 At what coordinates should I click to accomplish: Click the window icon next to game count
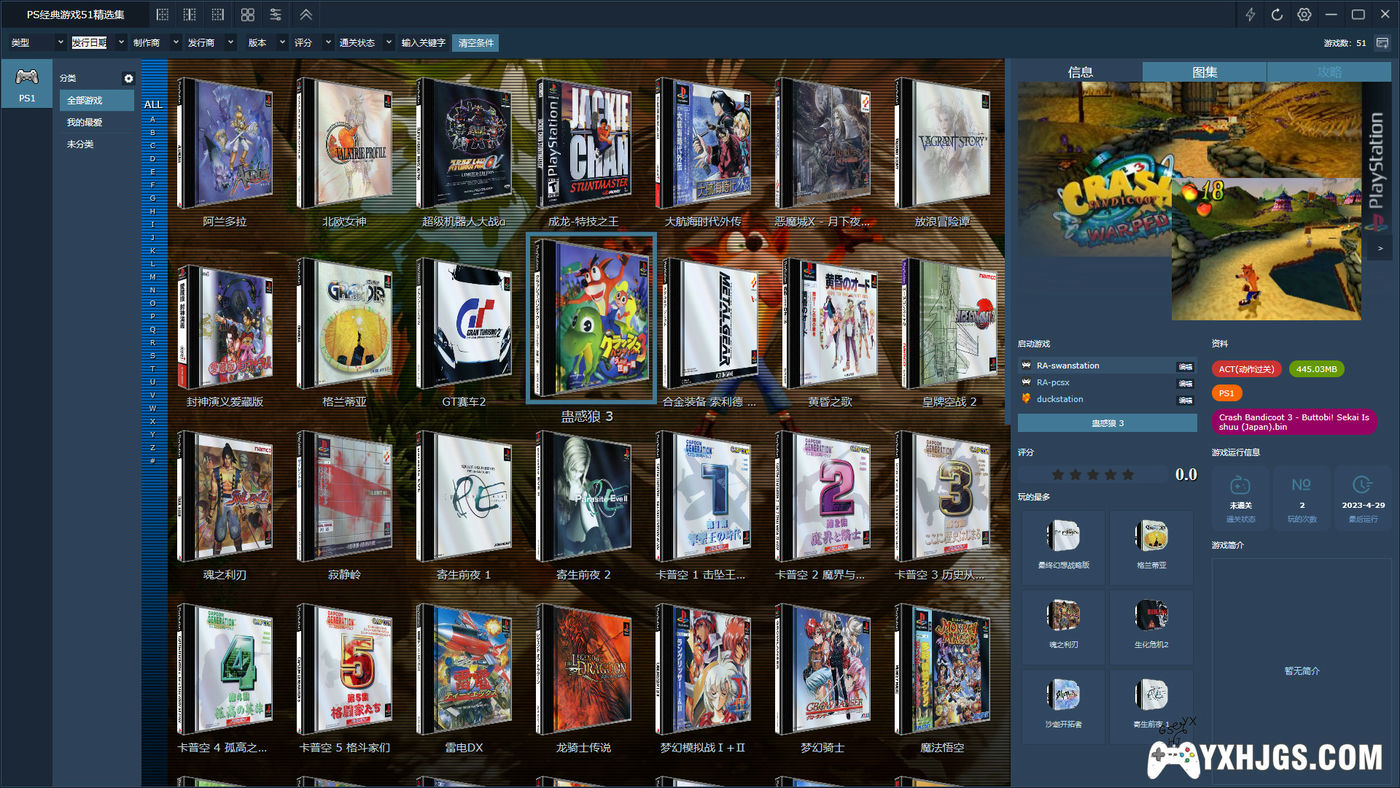[1382, 43]
